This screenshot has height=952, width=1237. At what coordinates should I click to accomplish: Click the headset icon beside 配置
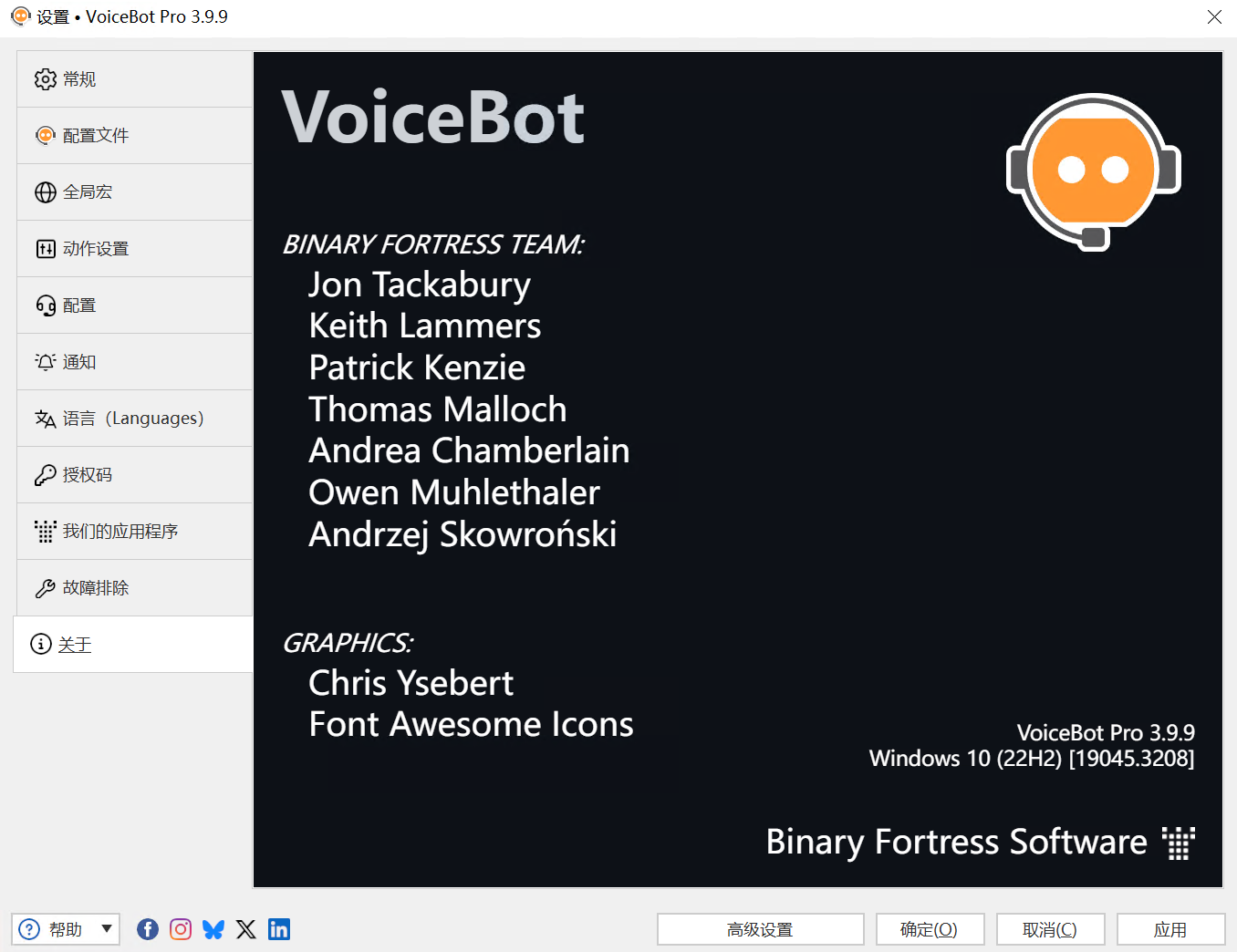point(46,305)
